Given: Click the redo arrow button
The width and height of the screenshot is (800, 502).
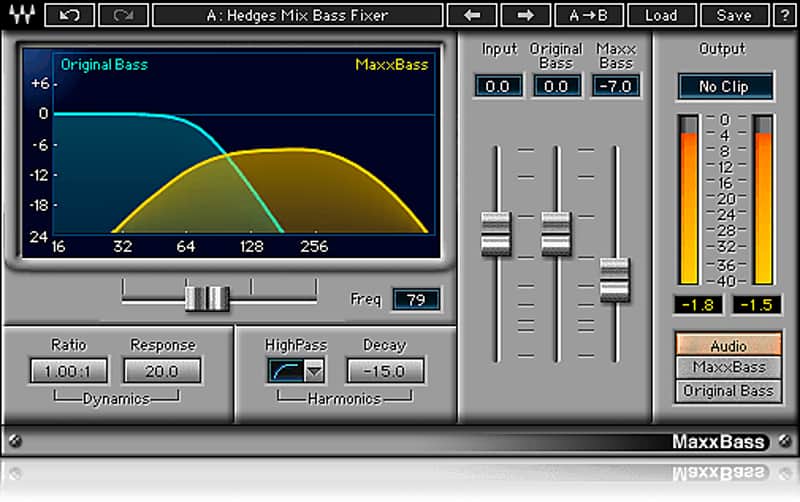Looking at the screenshot, I should tap(123, 15).
